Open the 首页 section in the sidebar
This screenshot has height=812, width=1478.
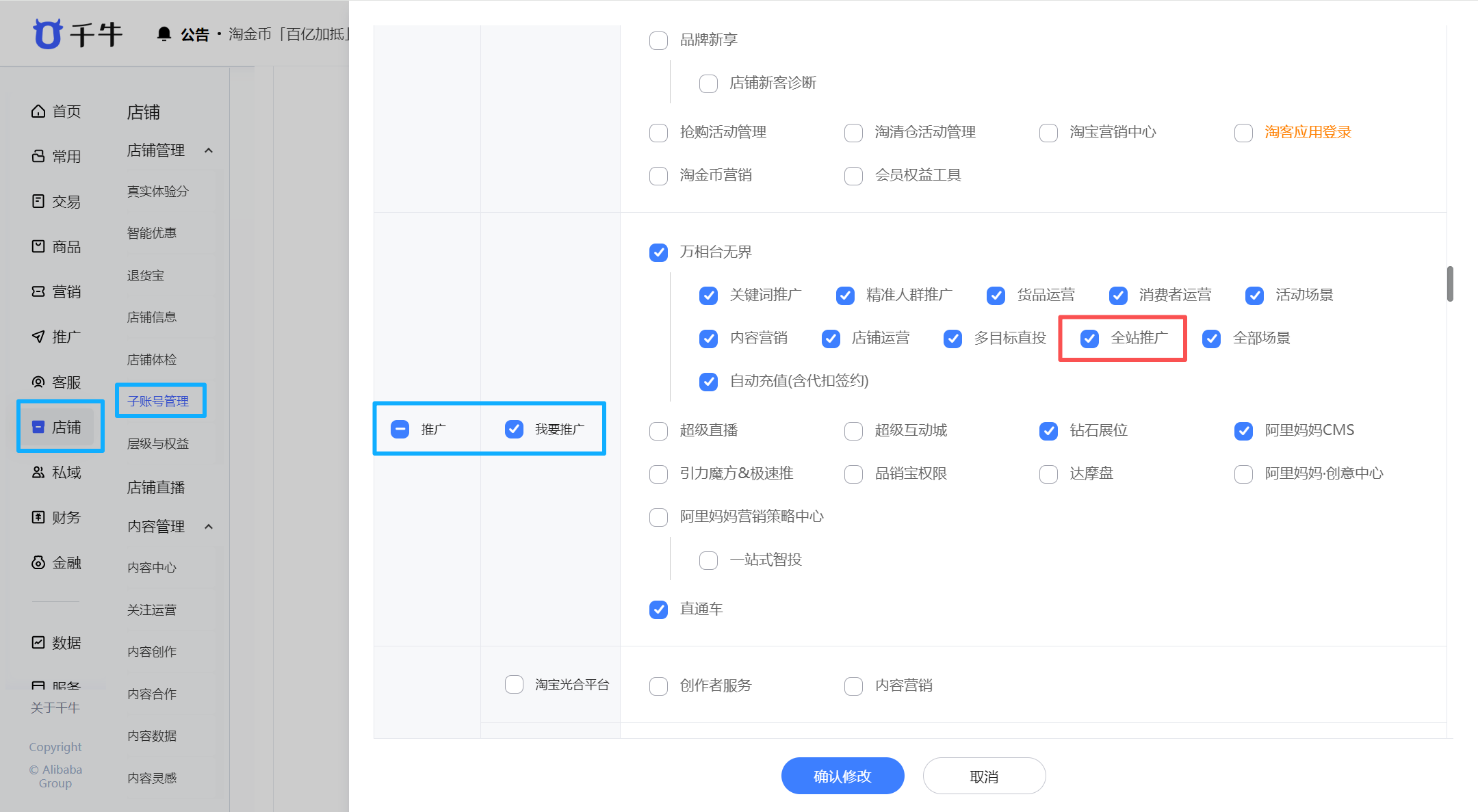click(66, 111)
